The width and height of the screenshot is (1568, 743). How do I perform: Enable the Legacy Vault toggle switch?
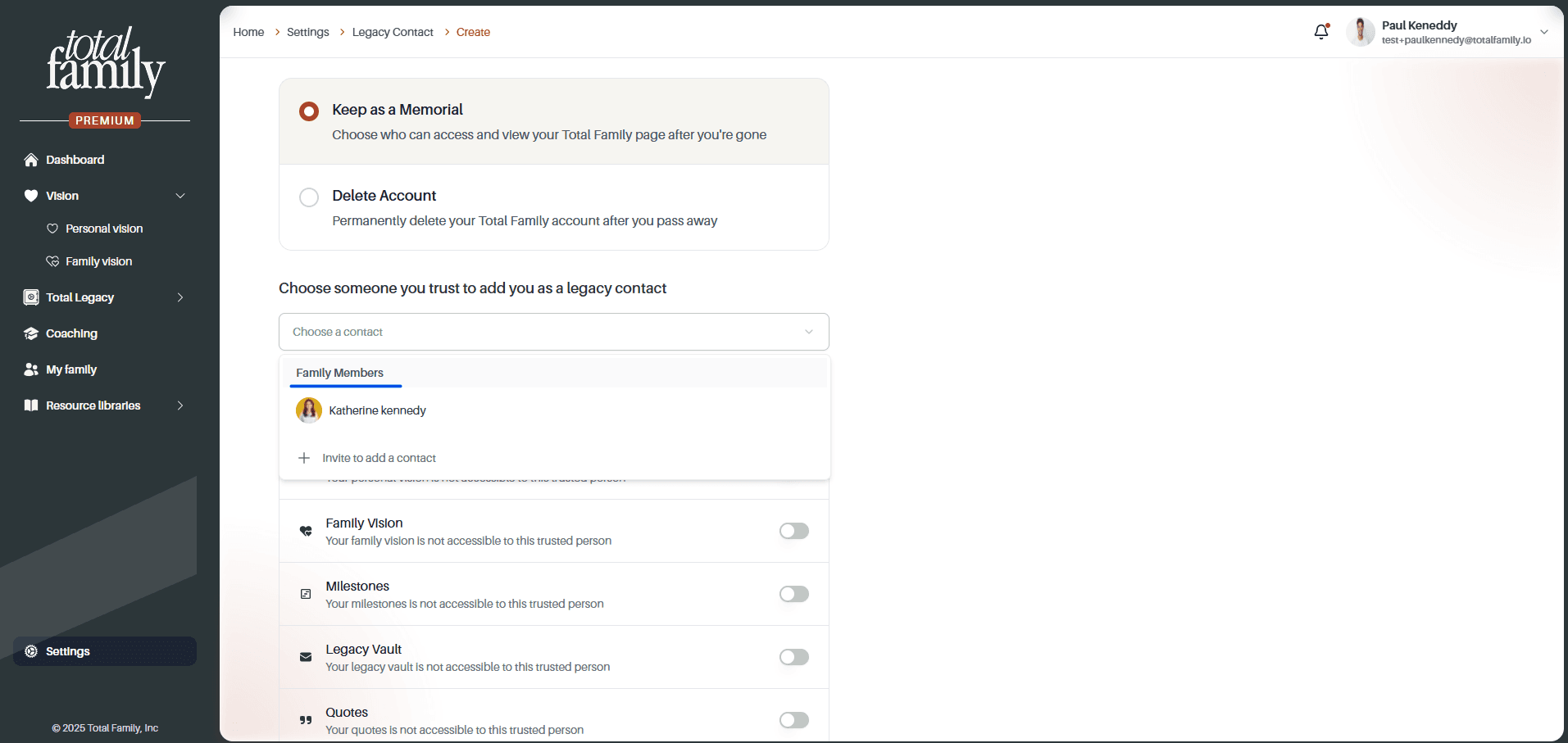point(794,657)
